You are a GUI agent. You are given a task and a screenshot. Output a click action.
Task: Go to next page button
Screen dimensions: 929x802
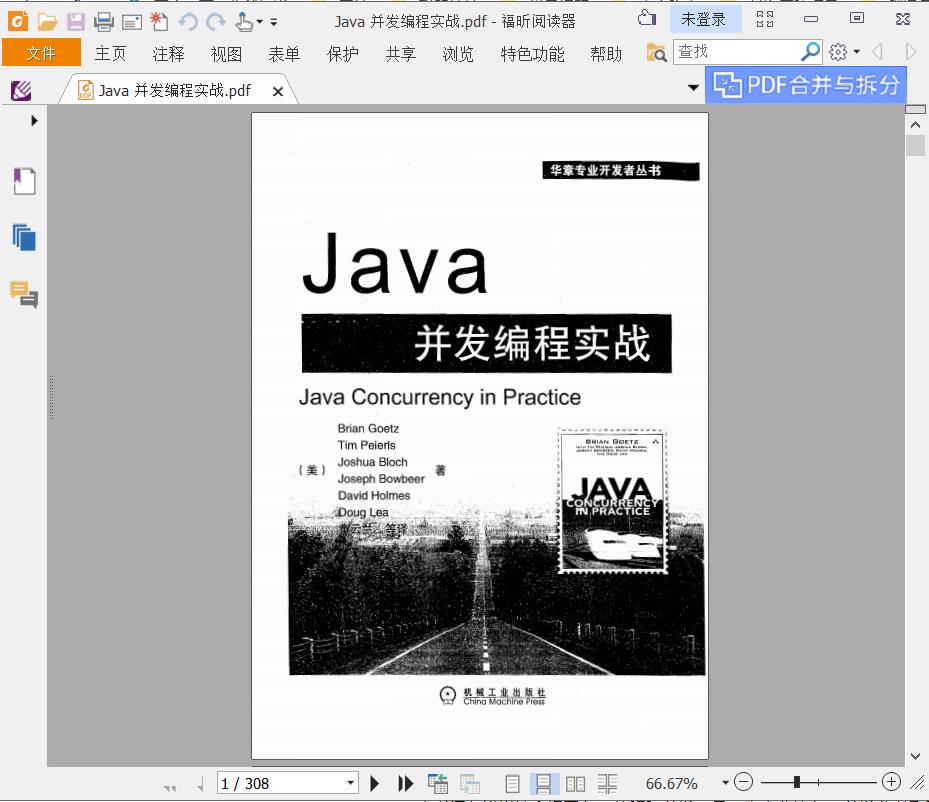(374, 784)
